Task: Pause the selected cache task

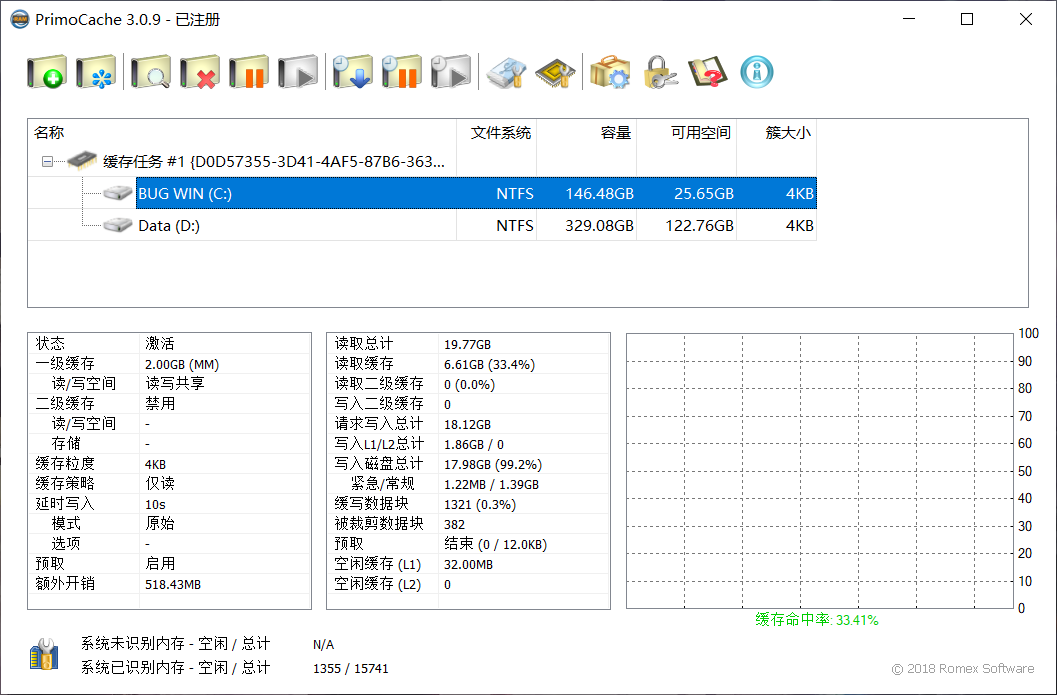Action: coord(249,72)
